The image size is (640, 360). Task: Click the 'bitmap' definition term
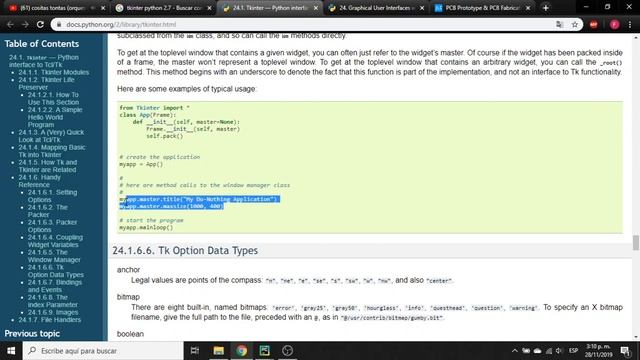coord(128,297)
